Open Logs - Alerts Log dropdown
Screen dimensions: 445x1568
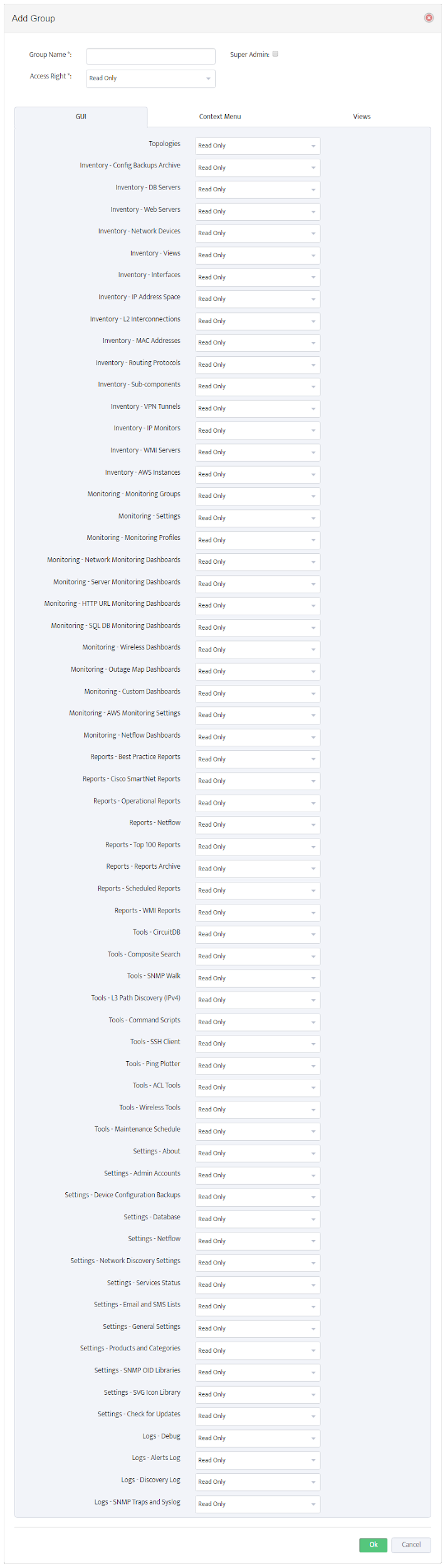[x=258, y=1459]
